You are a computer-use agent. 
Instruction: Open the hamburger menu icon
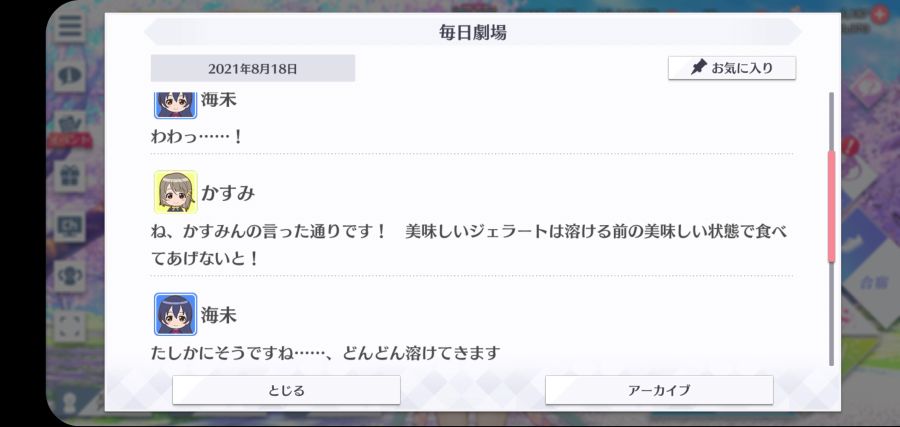[x=70, y=26]
